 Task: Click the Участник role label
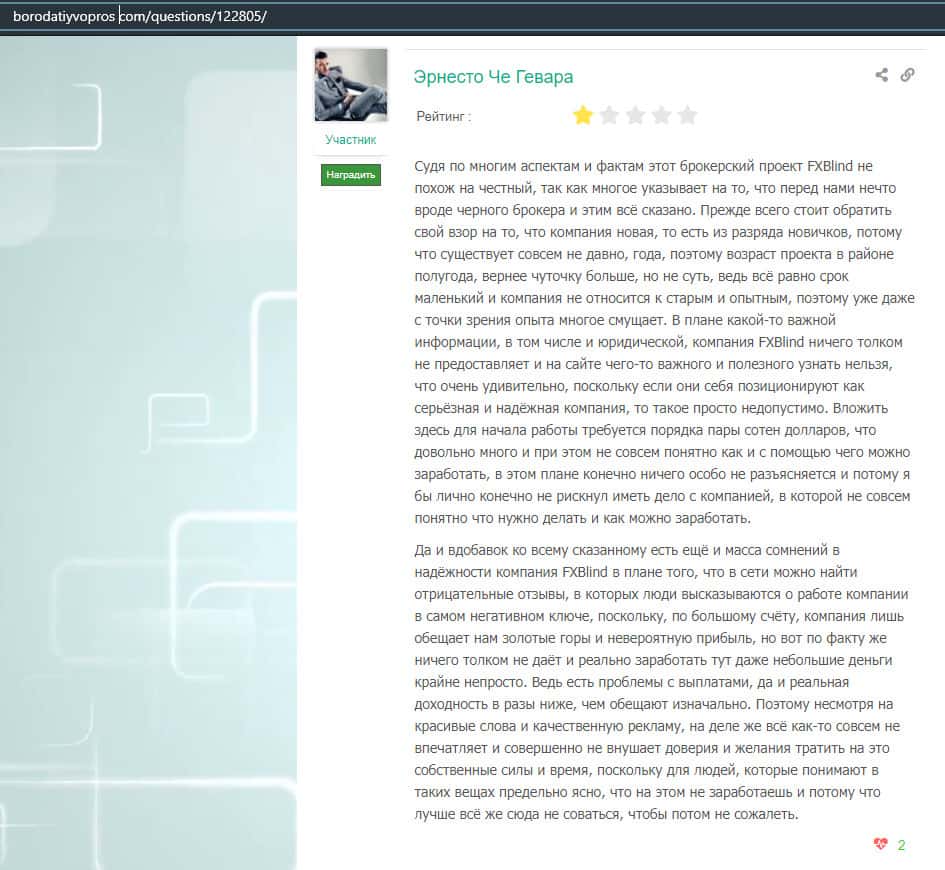[351, 140]
